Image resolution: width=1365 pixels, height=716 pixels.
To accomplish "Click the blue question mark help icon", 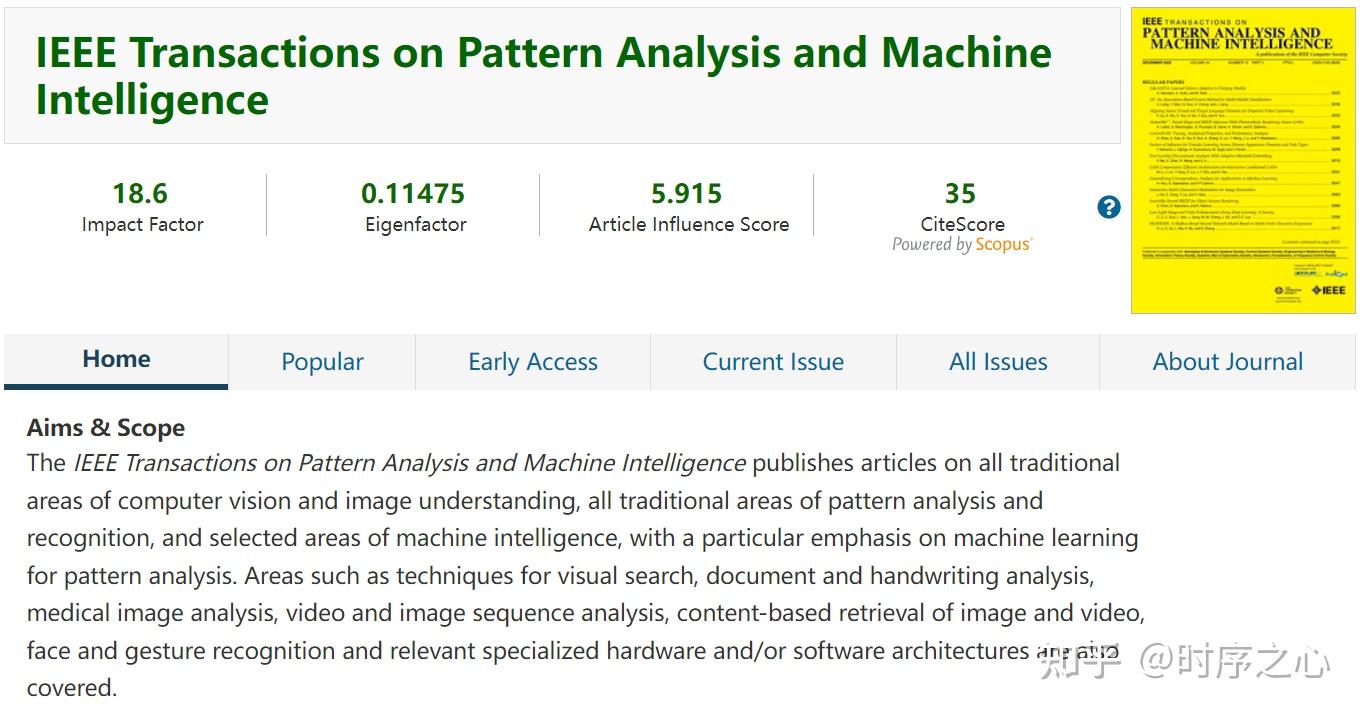I will (x=1109, y=207).
